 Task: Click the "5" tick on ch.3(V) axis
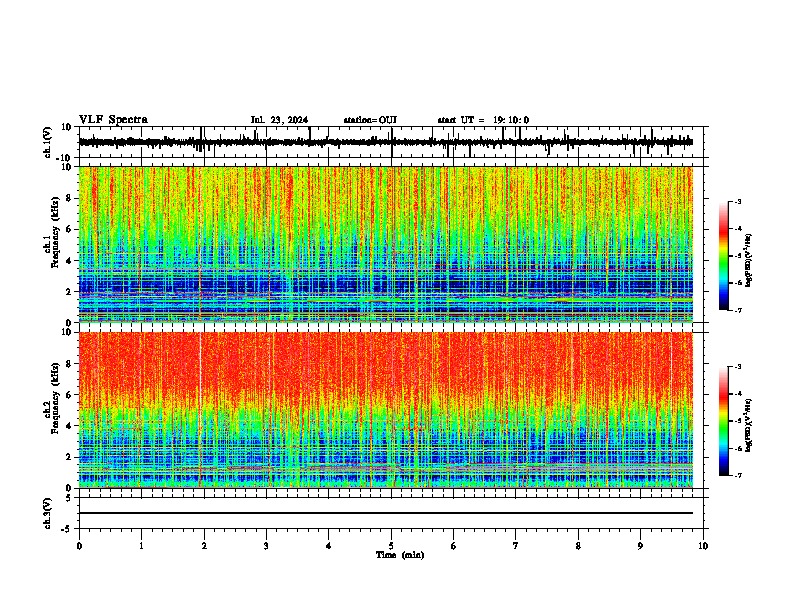[x=70, y=497]
